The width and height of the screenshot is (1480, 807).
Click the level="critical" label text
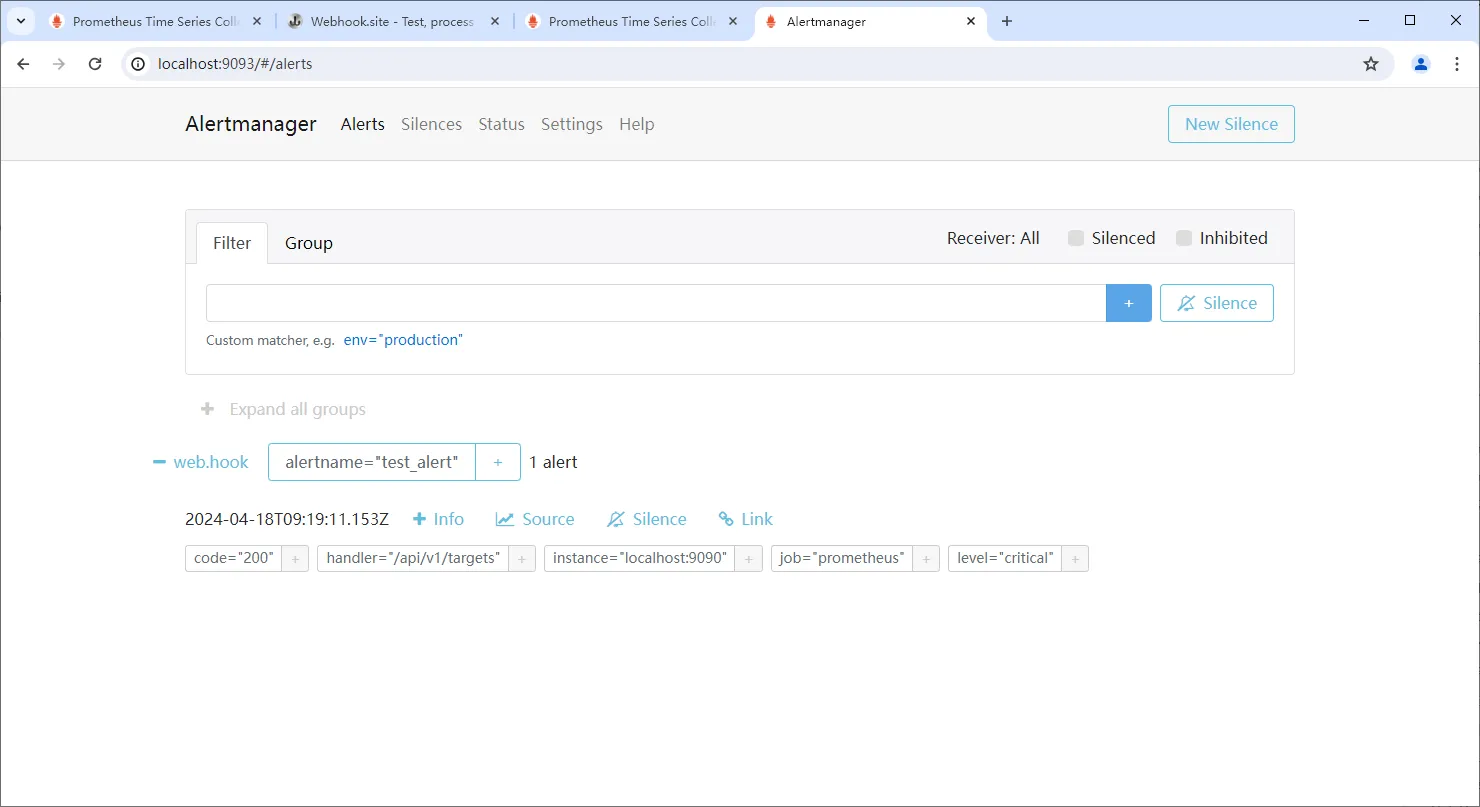(1005, 559)
